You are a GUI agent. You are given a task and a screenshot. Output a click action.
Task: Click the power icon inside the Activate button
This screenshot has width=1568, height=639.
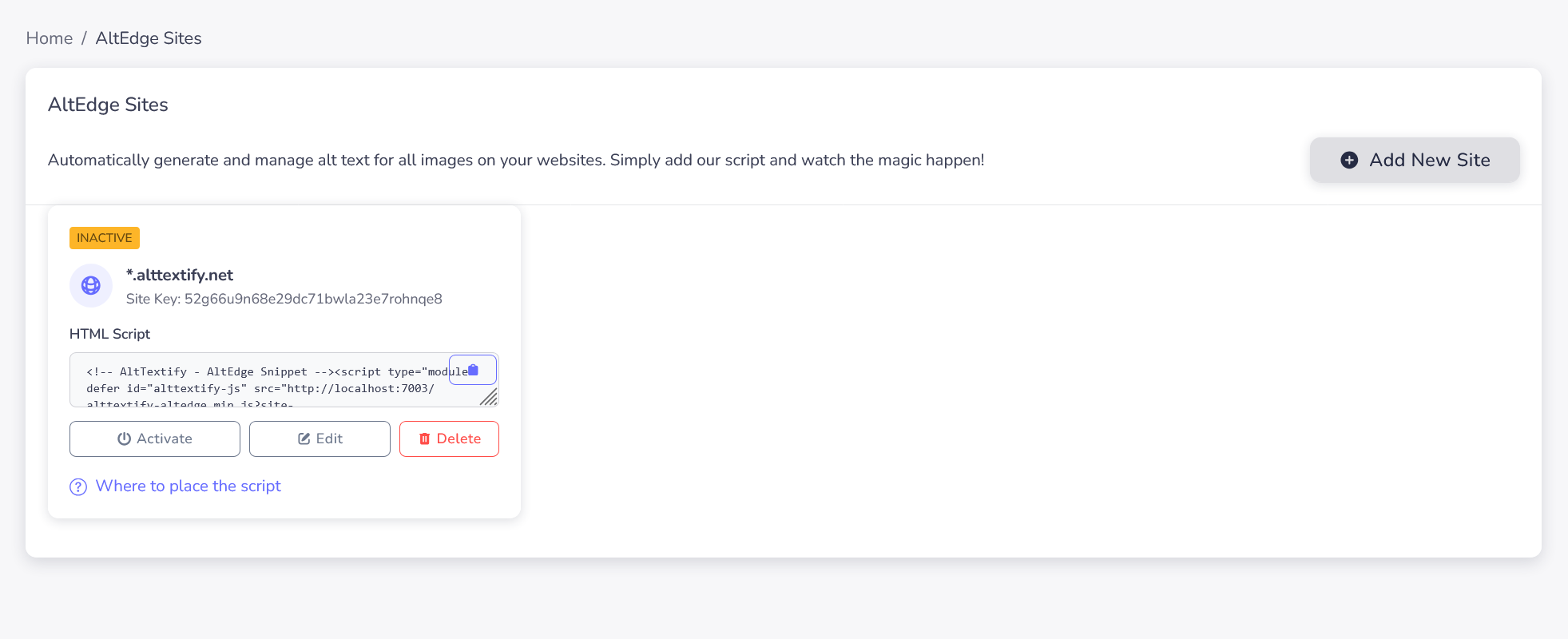124,438
